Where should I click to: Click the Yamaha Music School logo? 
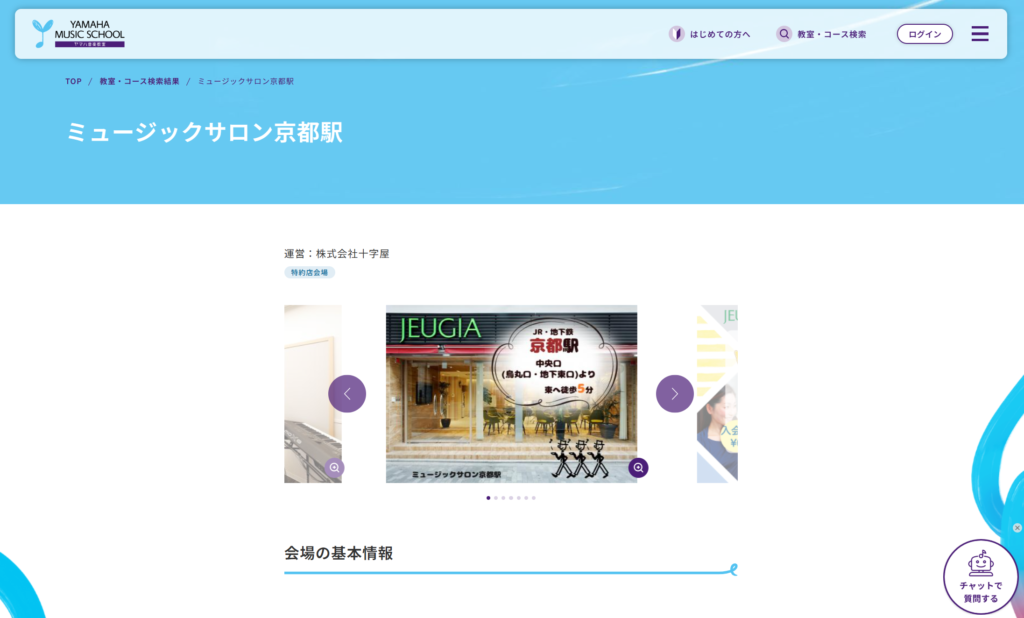78,33
